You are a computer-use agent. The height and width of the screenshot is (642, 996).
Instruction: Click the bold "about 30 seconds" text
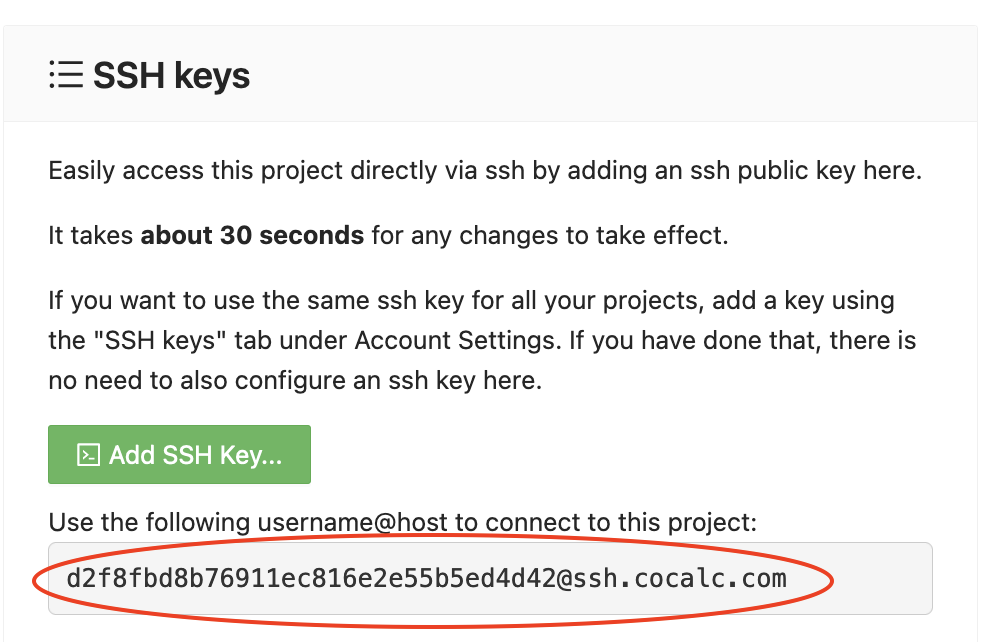[252, 236]
